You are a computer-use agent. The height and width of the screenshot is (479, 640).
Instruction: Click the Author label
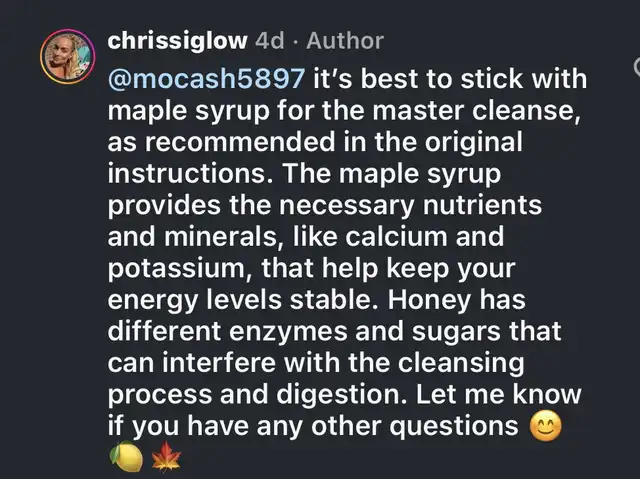pos(345,41)
